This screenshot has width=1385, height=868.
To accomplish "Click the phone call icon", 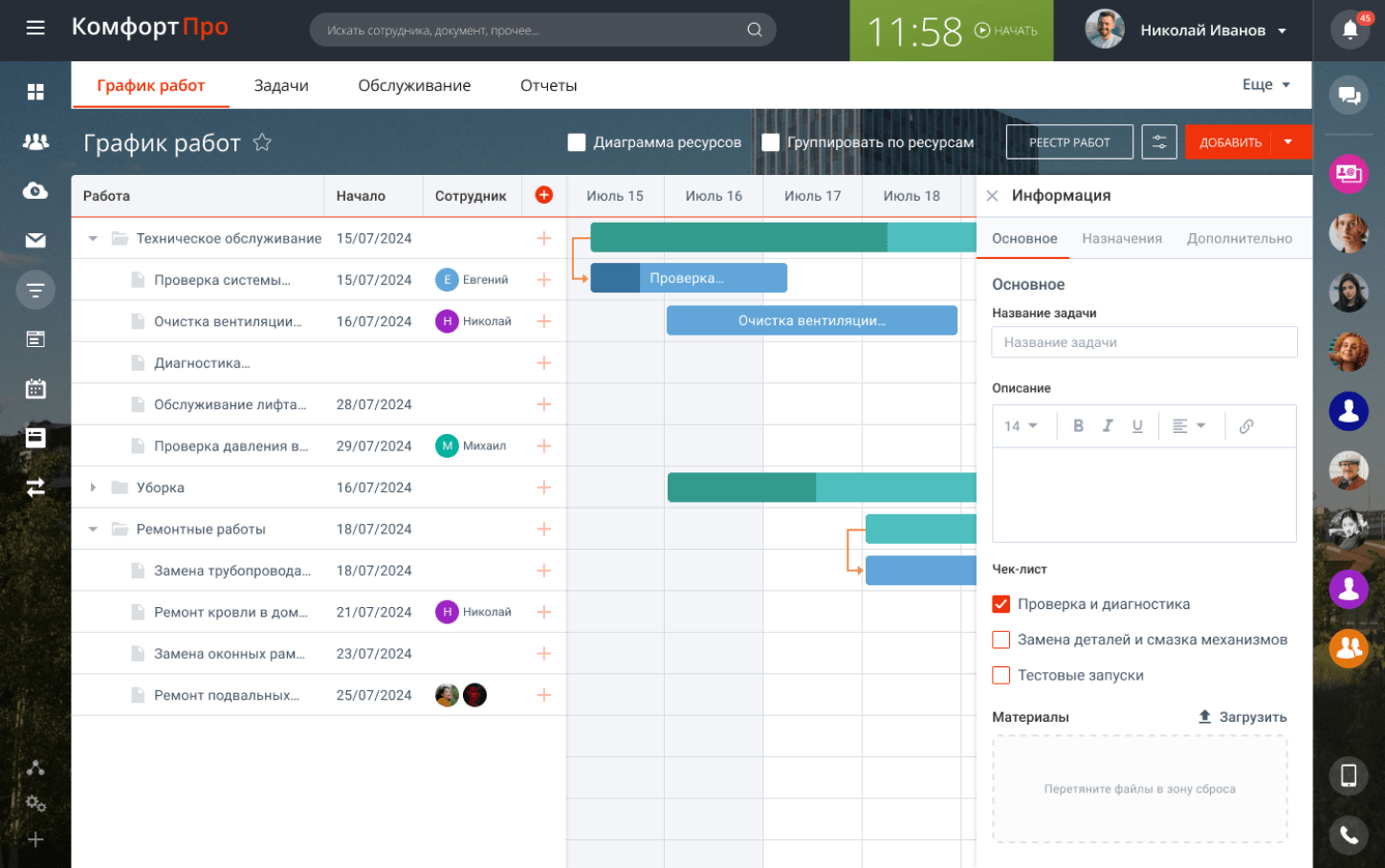I will click(1349, 835).
